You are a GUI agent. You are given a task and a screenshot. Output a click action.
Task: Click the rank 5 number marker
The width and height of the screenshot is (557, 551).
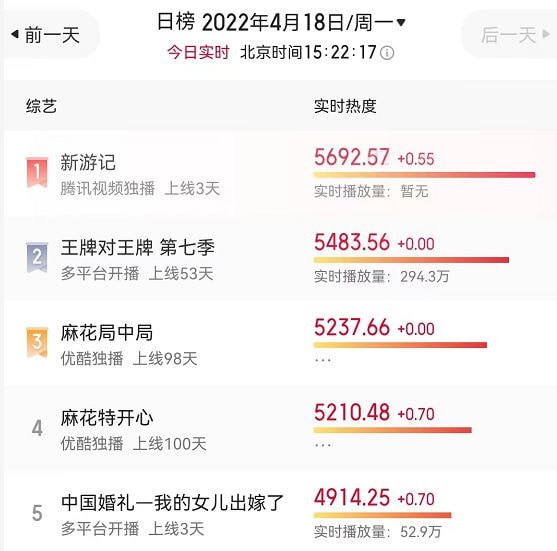tap(37, 513)
